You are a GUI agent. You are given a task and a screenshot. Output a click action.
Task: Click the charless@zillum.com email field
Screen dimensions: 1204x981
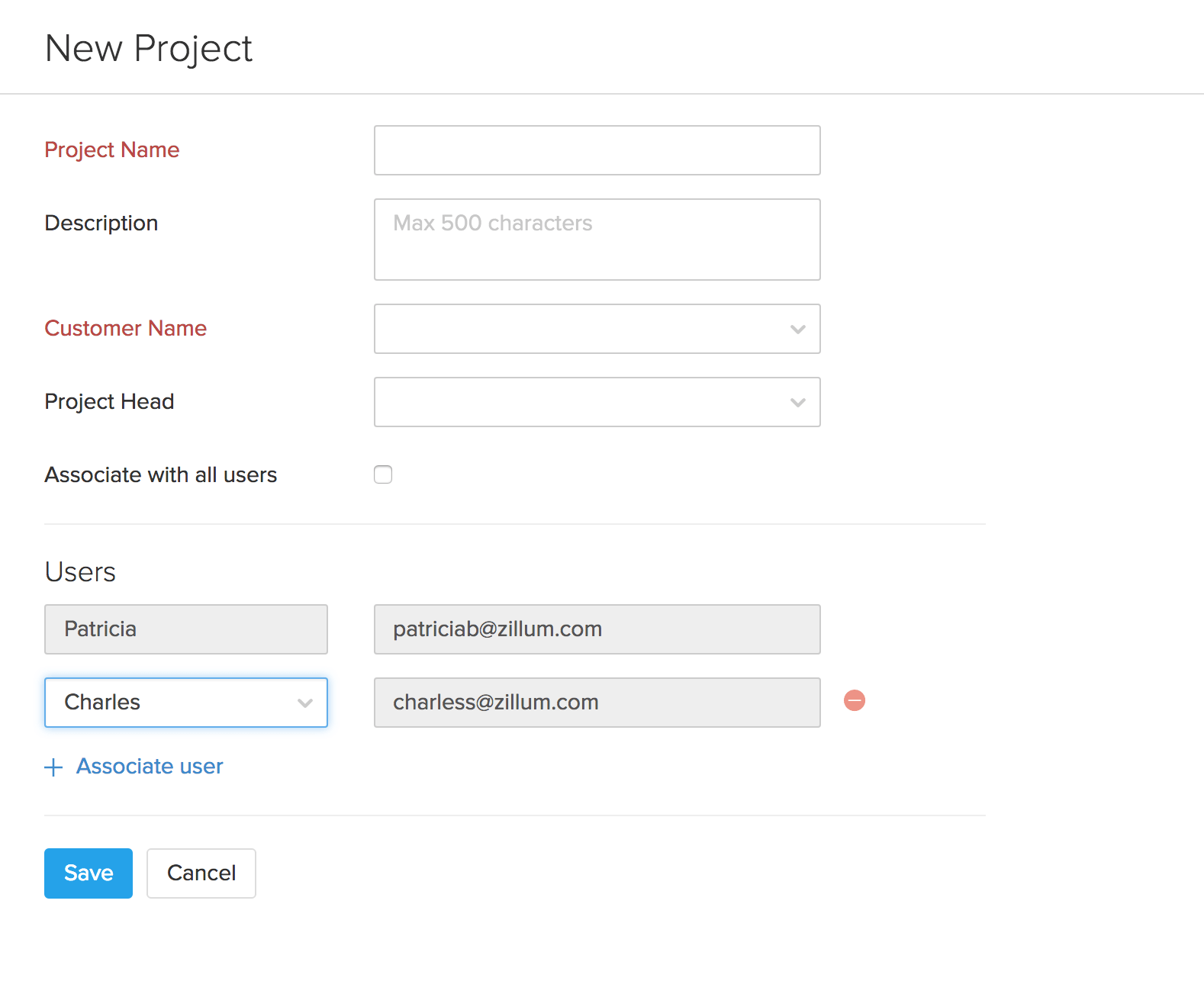pos(597,703)
